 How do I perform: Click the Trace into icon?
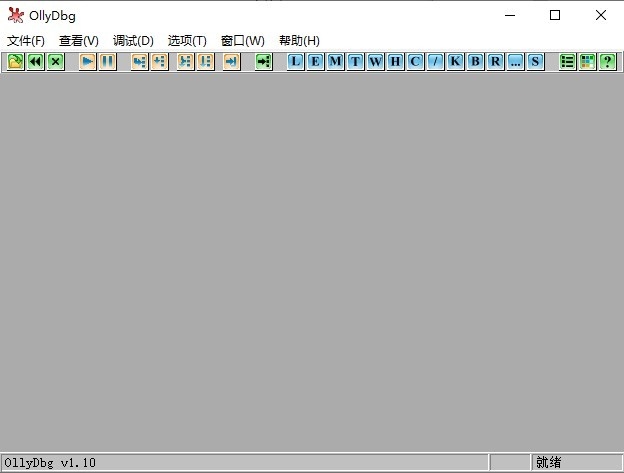(185, 62)
